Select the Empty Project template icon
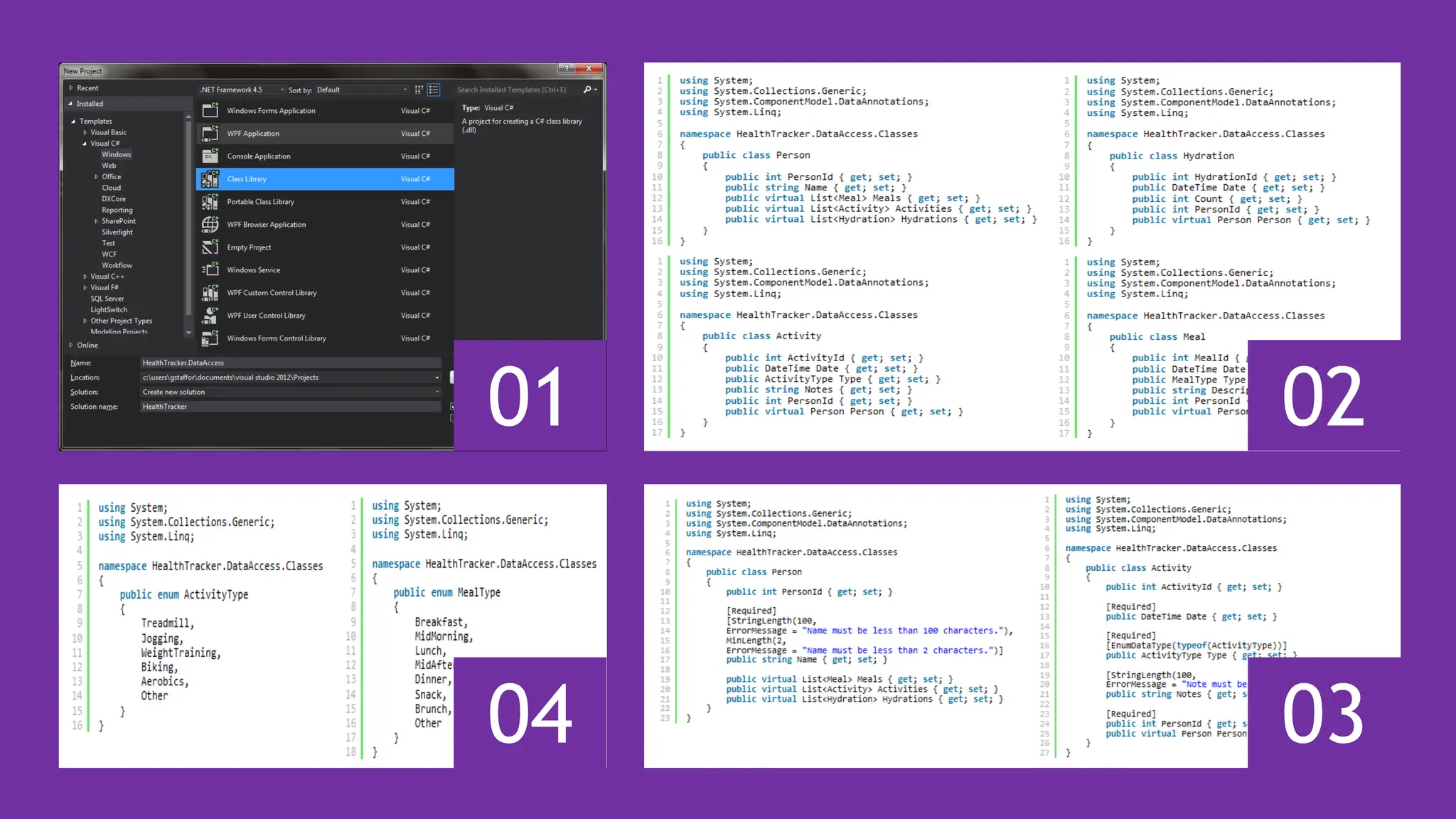 tap(210, 247)
